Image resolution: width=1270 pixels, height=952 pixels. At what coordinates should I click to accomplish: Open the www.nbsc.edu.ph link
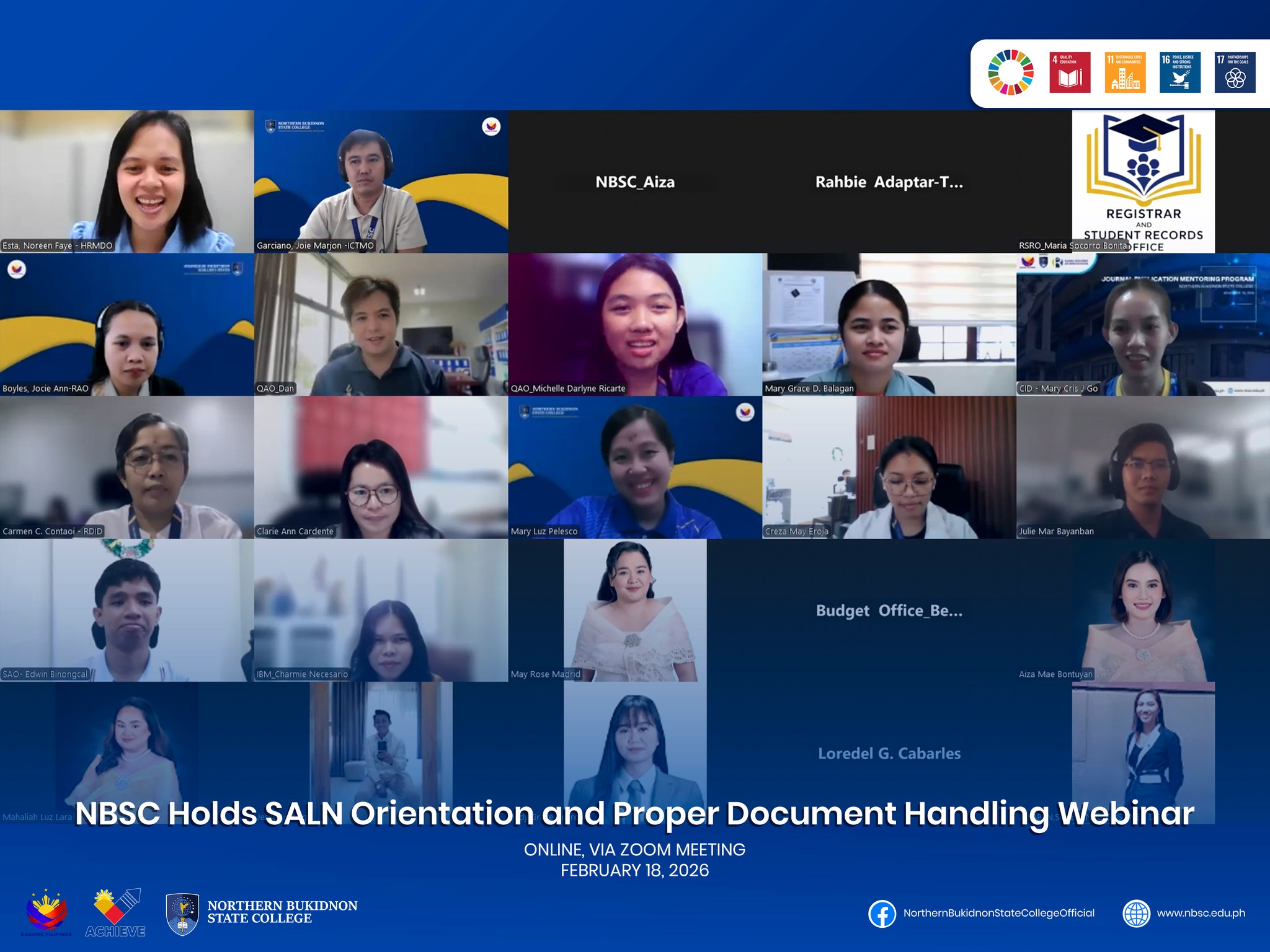(1201, 914)
